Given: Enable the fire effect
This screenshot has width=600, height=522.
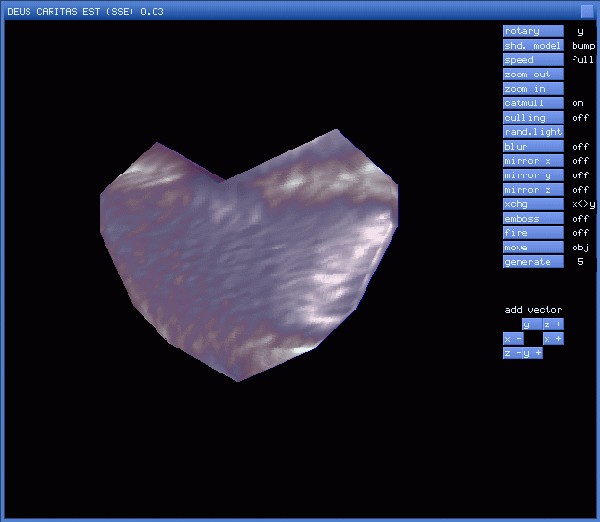Looking at the screenshot, I should [533, 233].
